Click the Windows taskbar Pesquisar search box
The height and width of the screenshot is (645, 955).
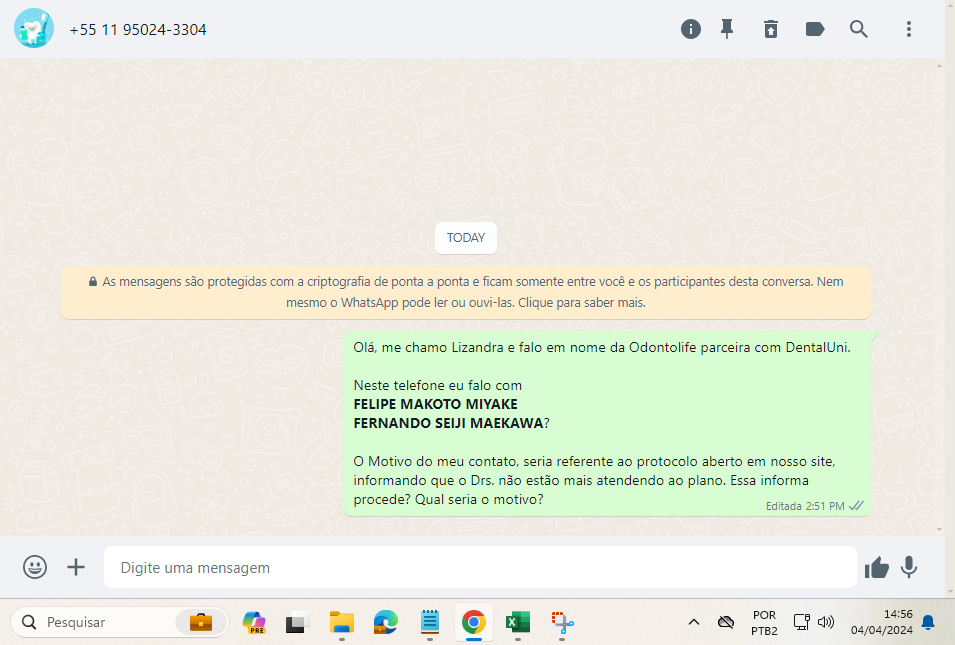click(119, 622)
